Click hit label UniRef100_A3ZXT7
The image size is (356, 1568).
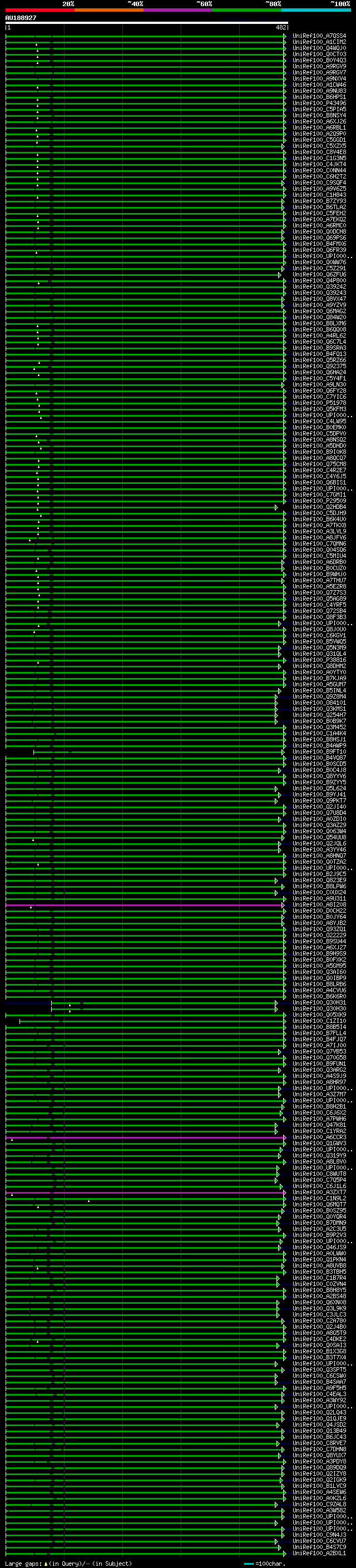point(319,1193)
